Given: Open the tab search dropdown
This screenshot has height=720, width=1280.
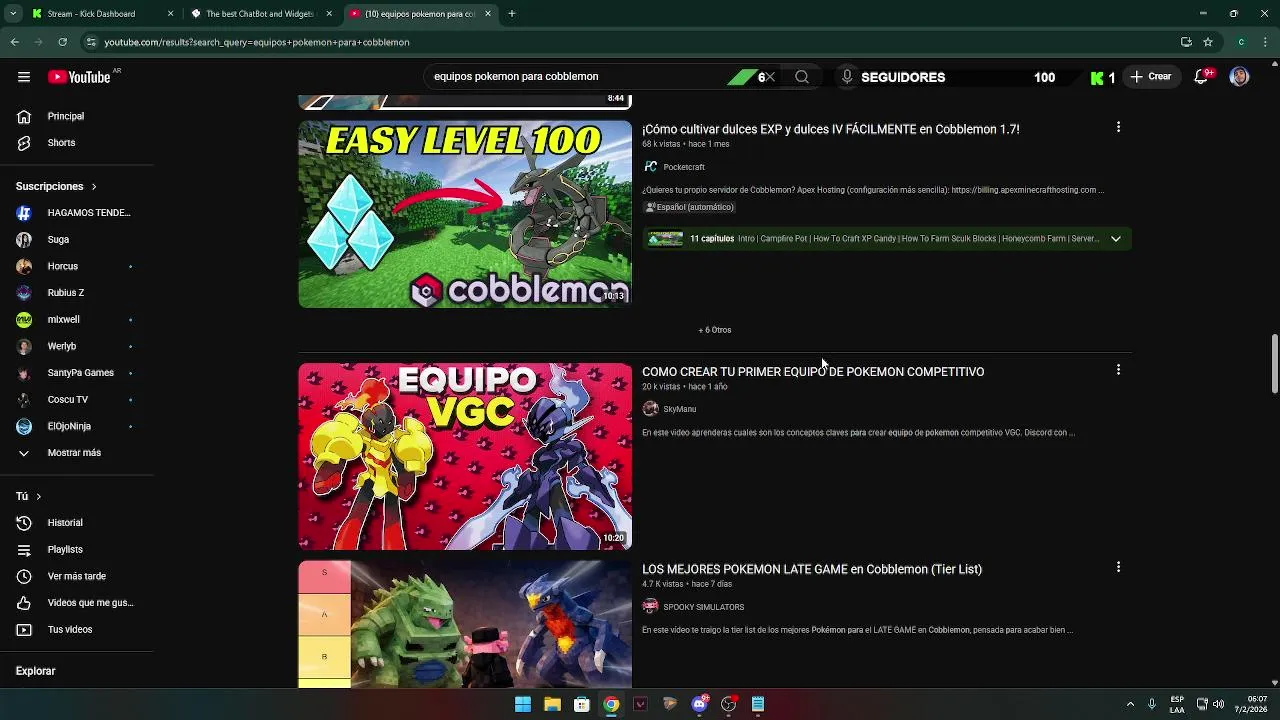Looking at the screenshot, I should [13, 14].
